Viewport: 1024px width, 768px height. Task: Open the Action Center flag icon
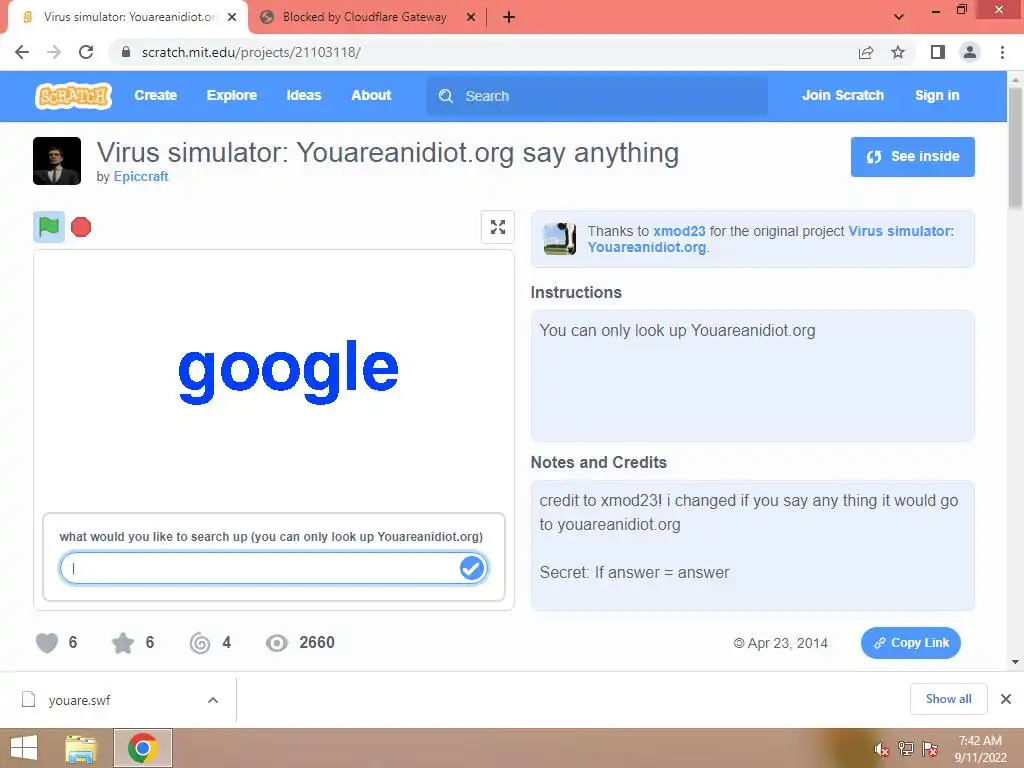click(x=930, y=749)
